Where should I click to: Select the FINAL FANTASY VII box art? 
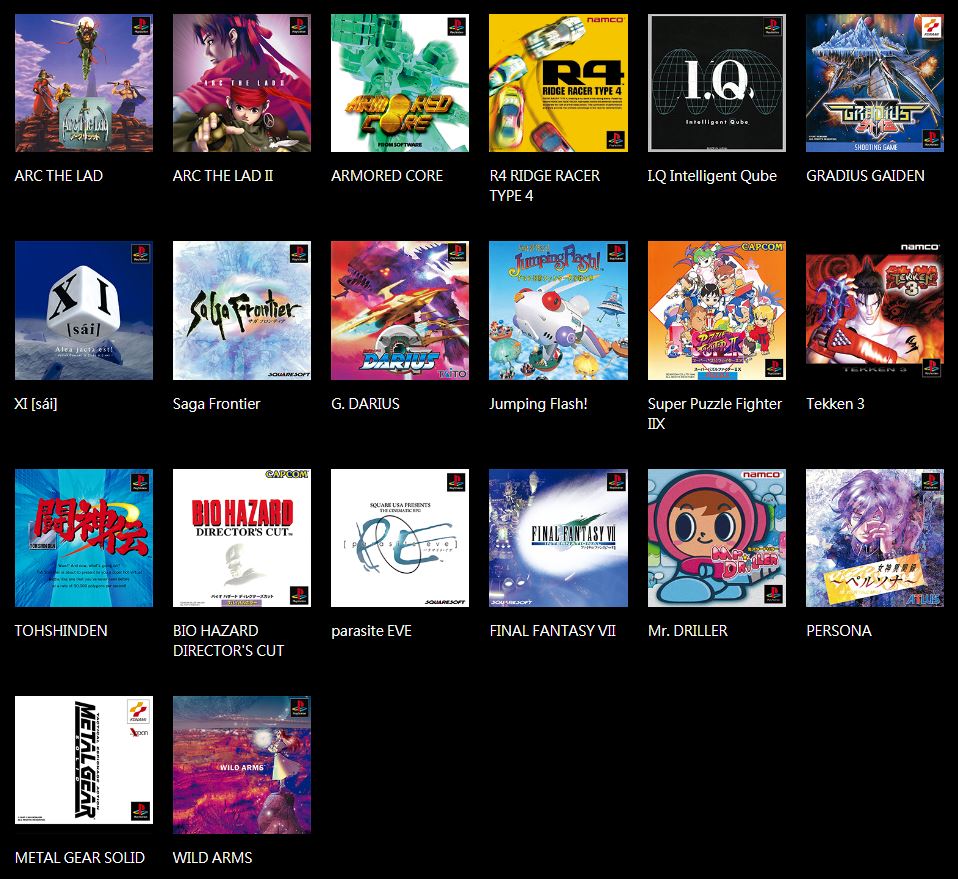coord(557,537)
